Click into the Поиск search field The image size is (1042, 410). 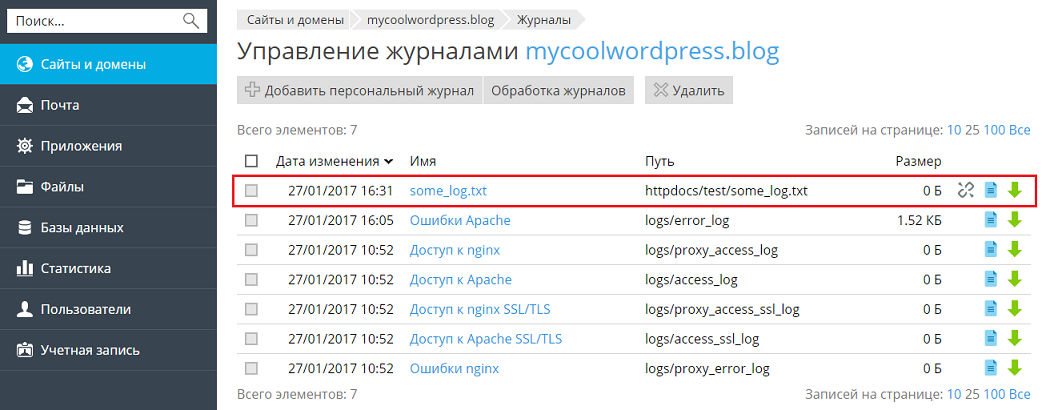click(95, 20)
